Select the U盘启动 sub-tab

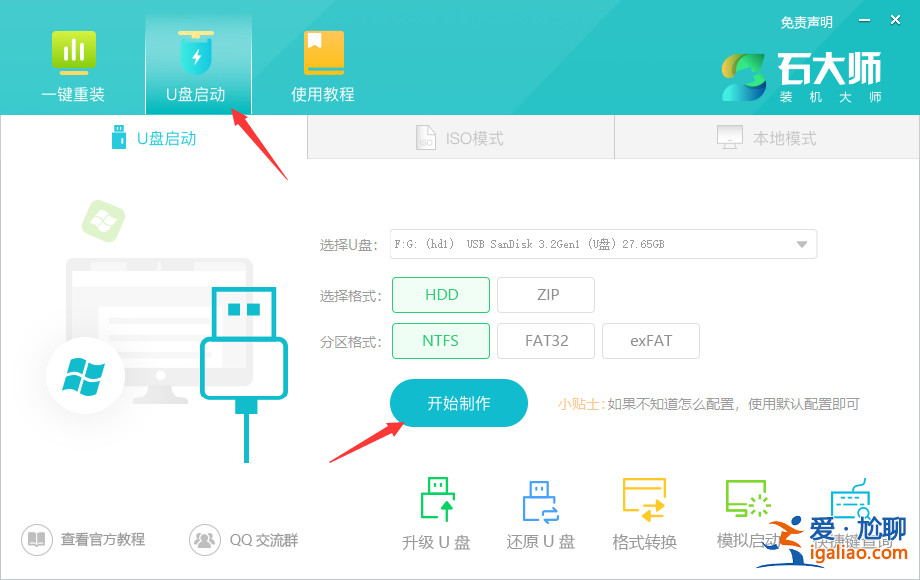click(152, 137)
